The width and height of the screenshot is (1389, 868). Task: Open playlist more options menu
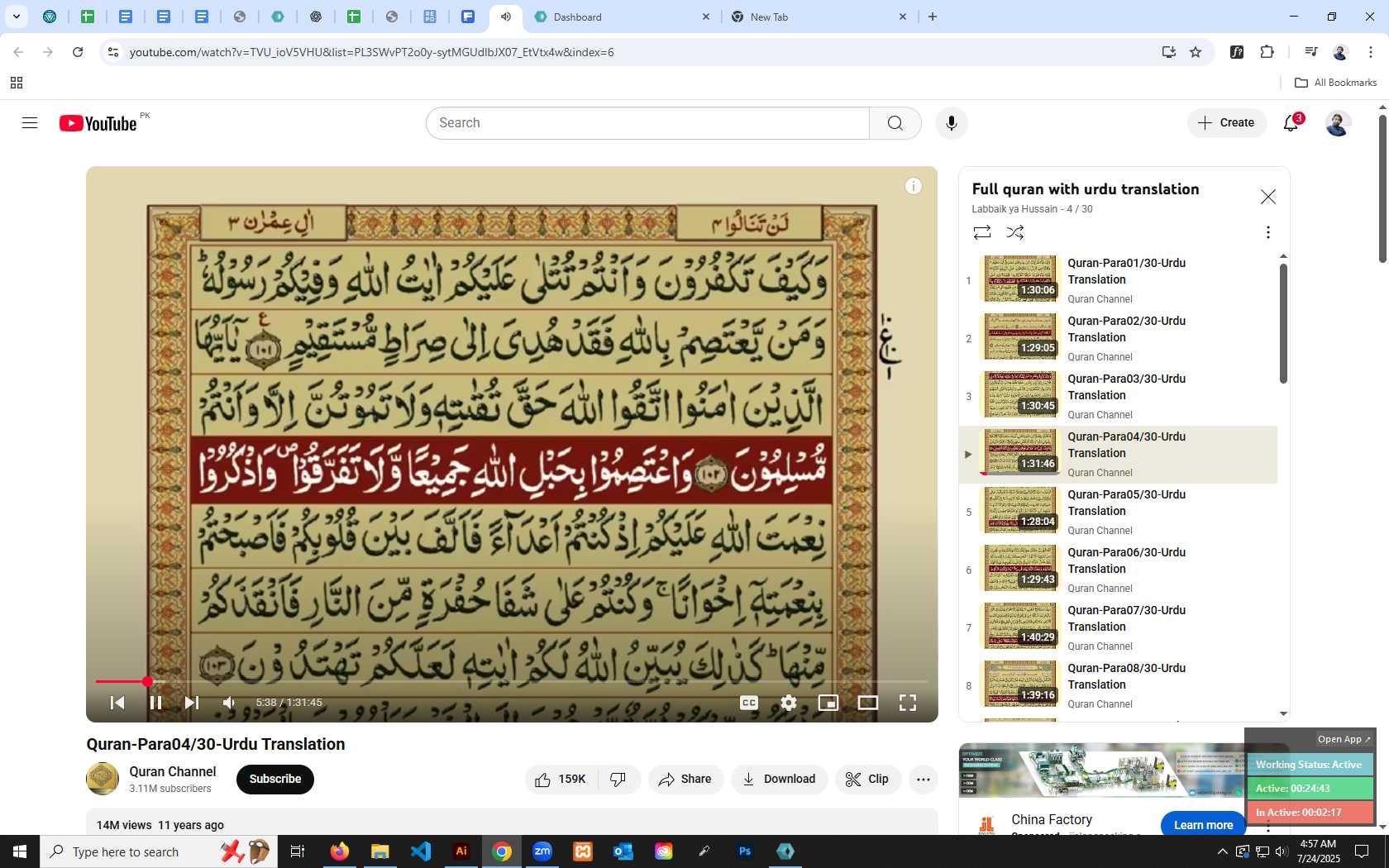pyautogui.click(x=1267, y=232)
